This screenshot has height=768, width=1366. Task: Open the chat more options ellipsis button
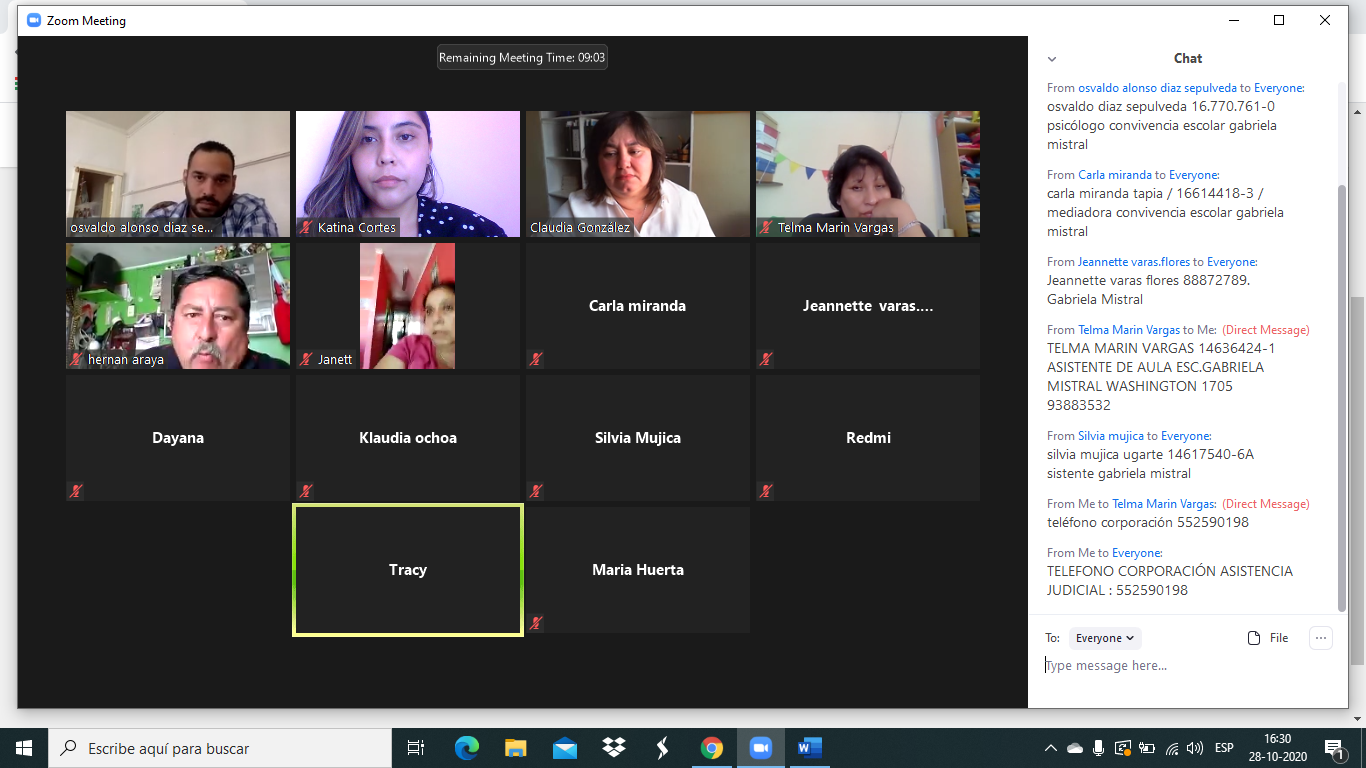pos(1320,638)
